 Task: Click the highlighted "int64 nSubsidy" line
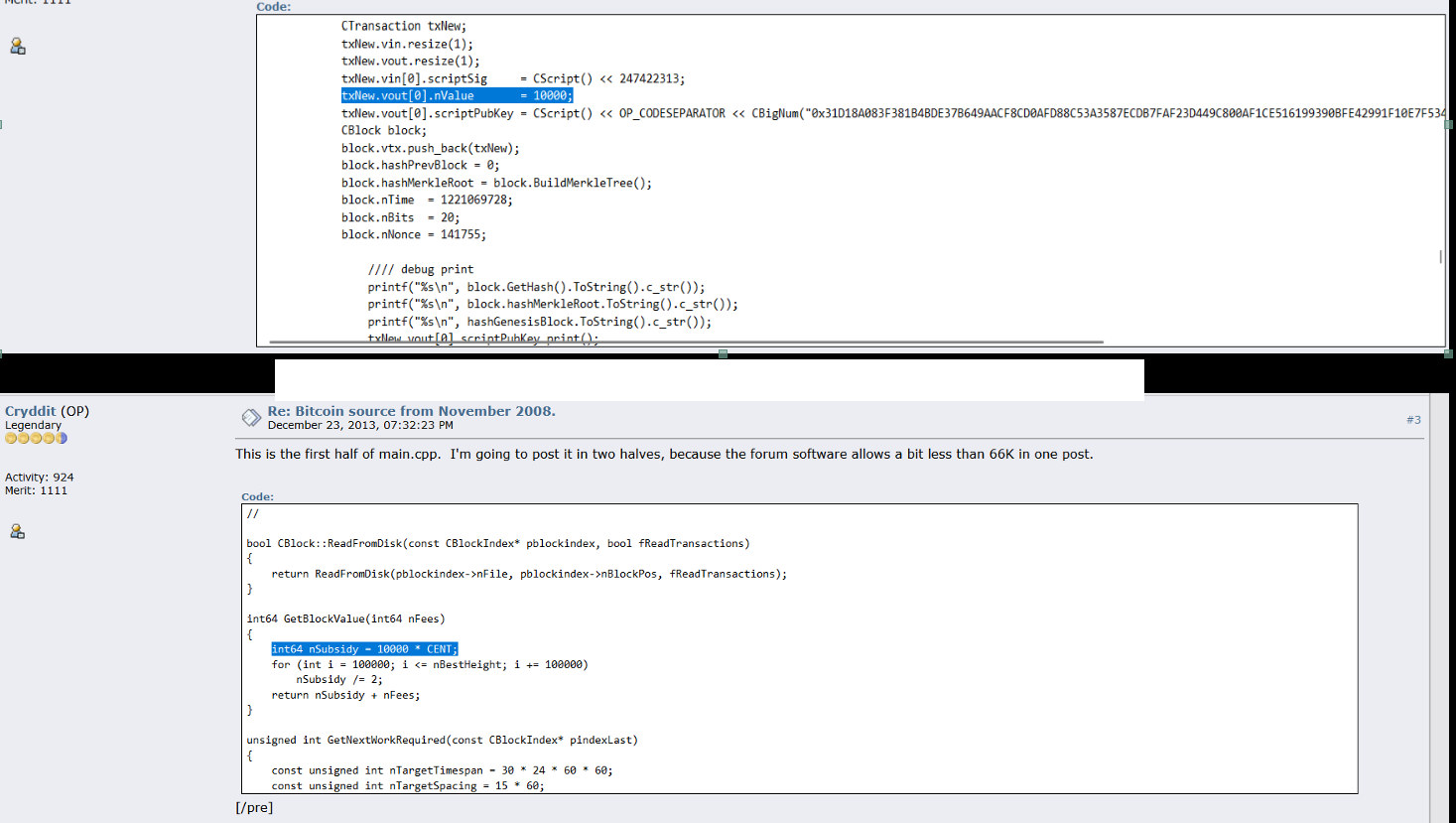pyautogui.click(x=364, y=649)
